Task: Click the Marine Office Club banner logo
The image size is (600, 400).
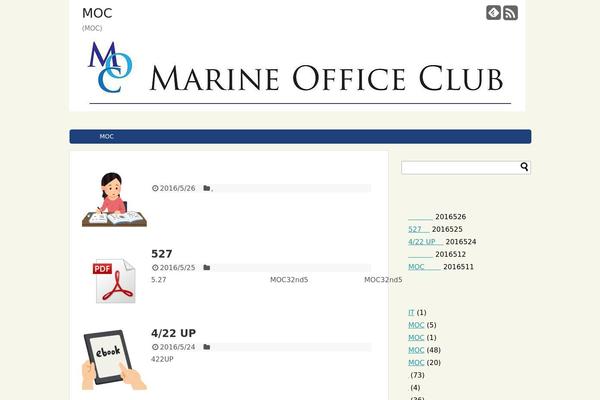Action: [x=297, y=72]
